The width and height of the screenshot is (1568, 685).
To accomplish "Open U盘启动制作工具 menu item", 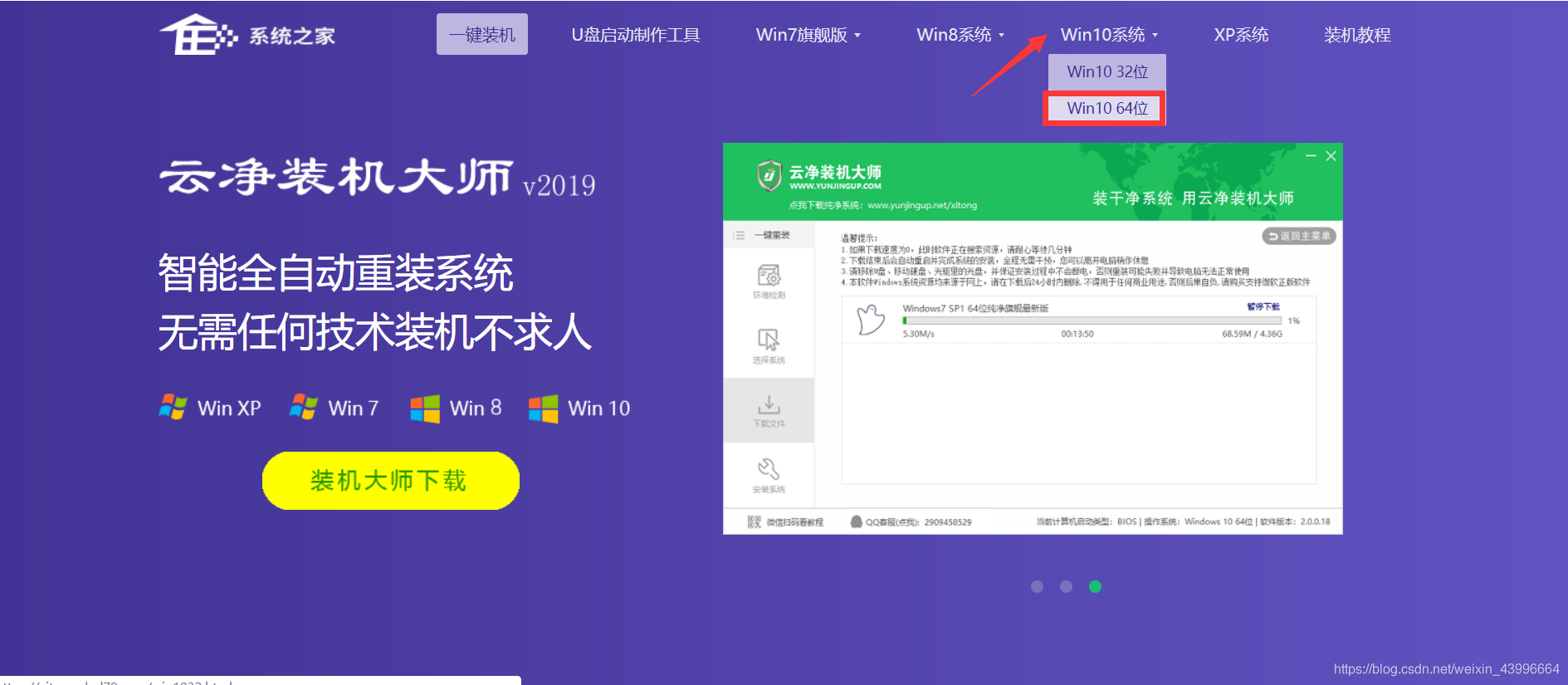I will click(x=636, y=35).
